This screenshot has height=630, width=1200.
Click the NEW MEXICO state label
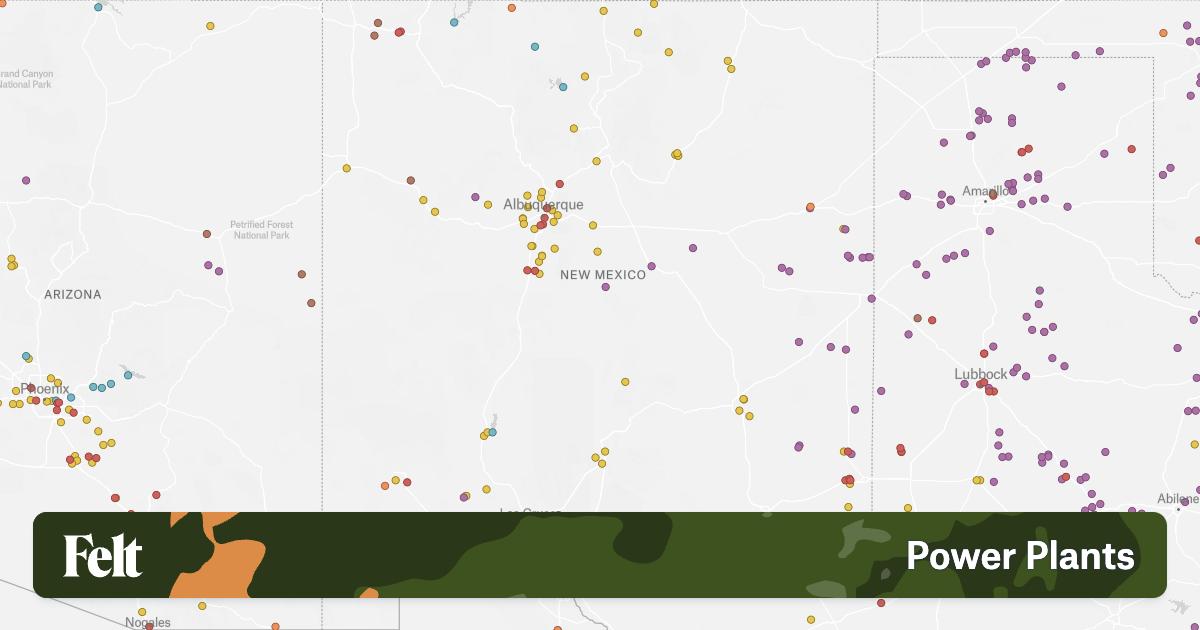603,273
